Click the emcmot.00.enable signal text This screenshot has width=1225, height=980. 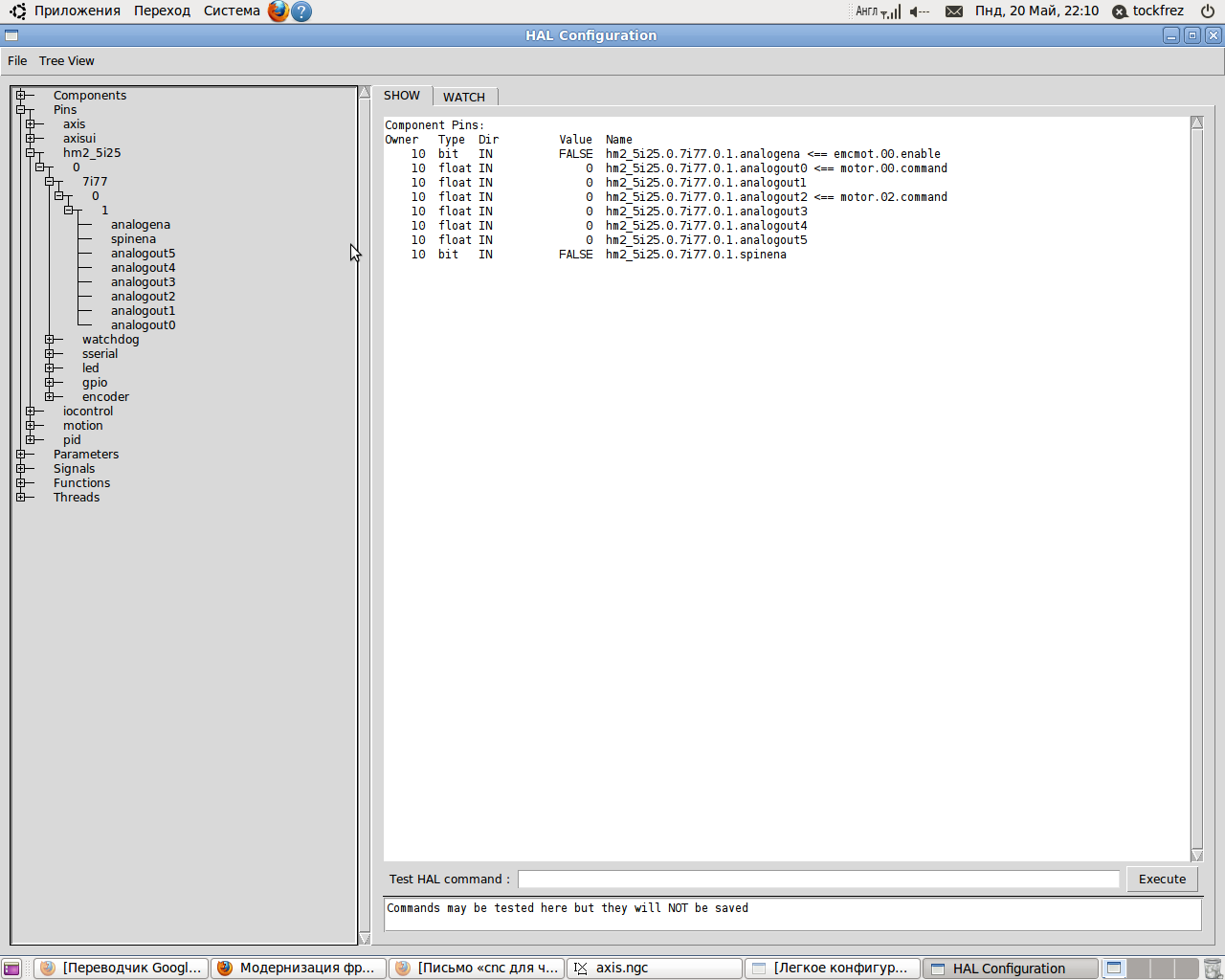[887, 154]
